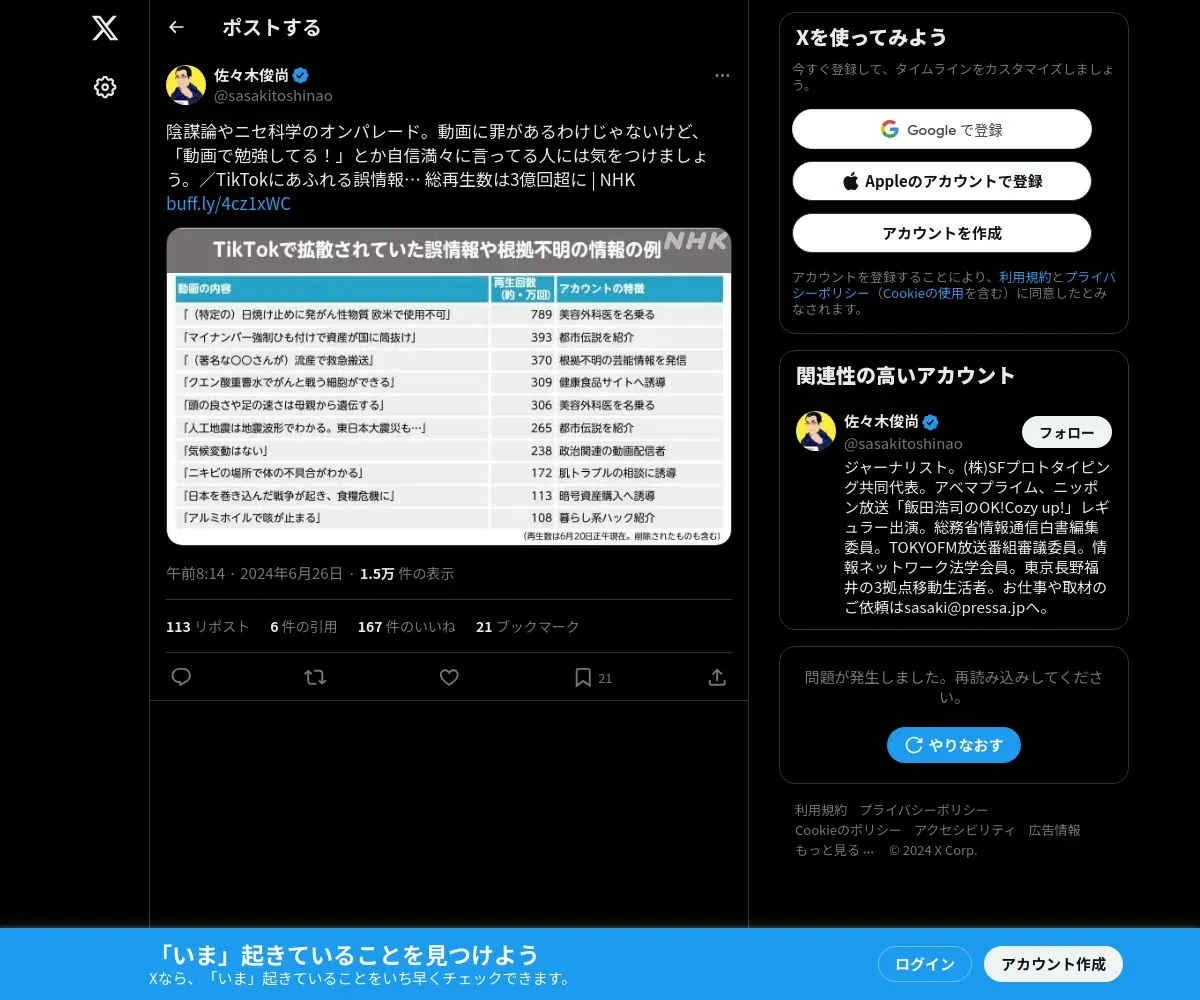Open footer アクセシビリティ link

tap(965, 830)
